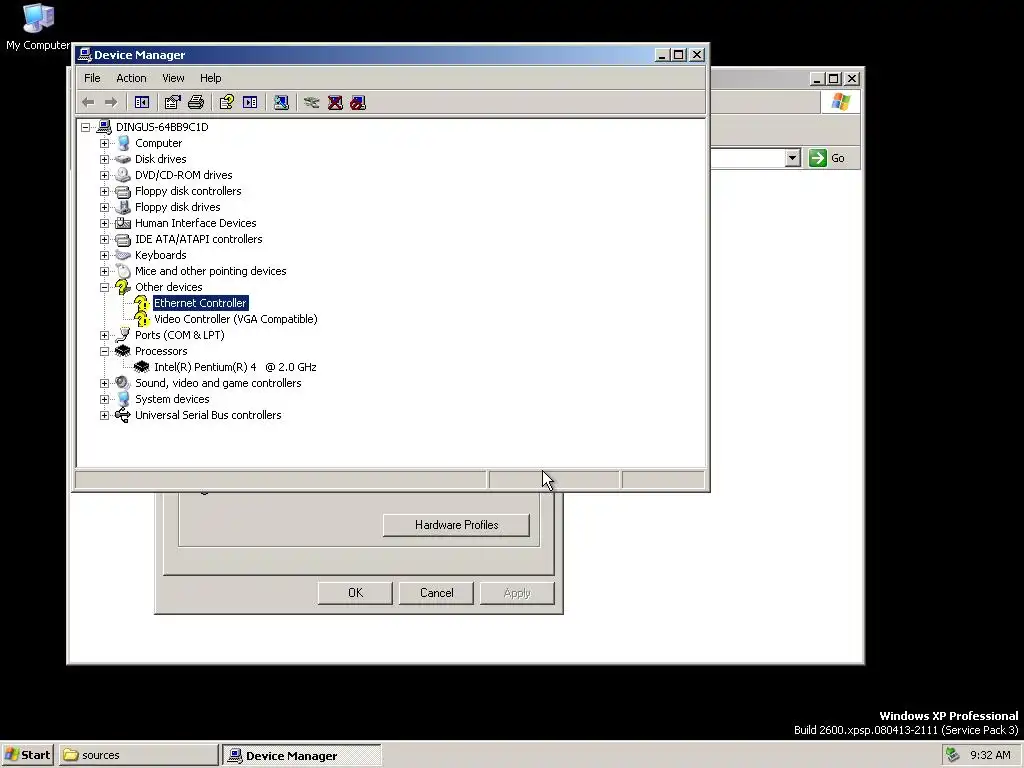Collapse the Other devices node
1024x768 pixels.
[x=104, y=287]
